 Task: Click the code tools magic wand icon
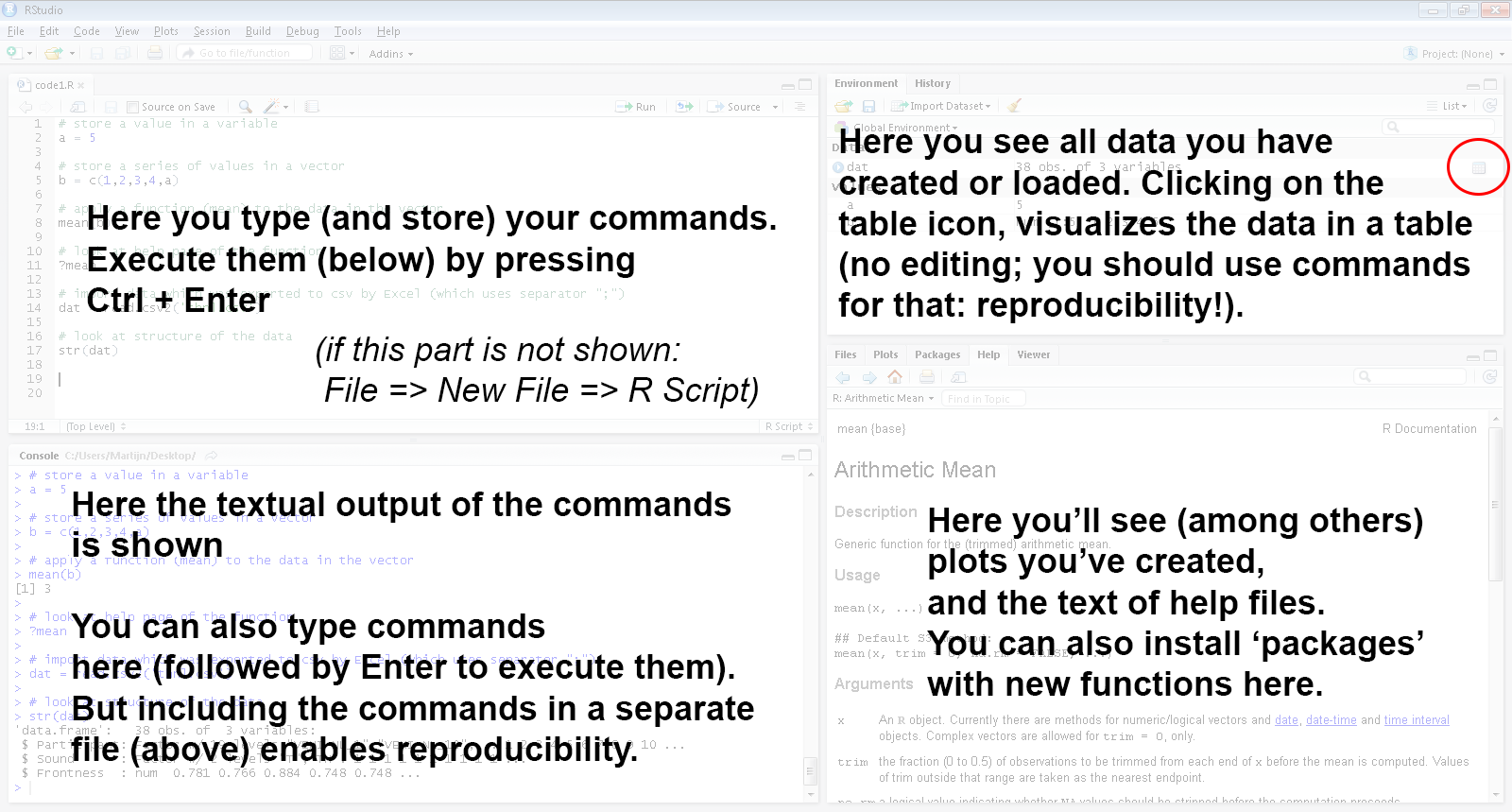pyautogui.click(x=271, y=107)
